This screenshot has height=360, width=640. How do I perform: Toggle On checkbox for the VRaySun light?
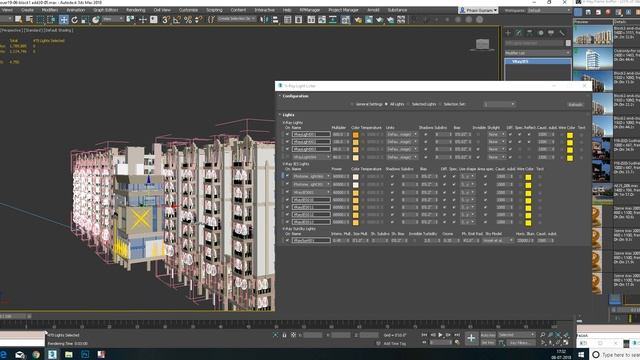click(287, 240)
